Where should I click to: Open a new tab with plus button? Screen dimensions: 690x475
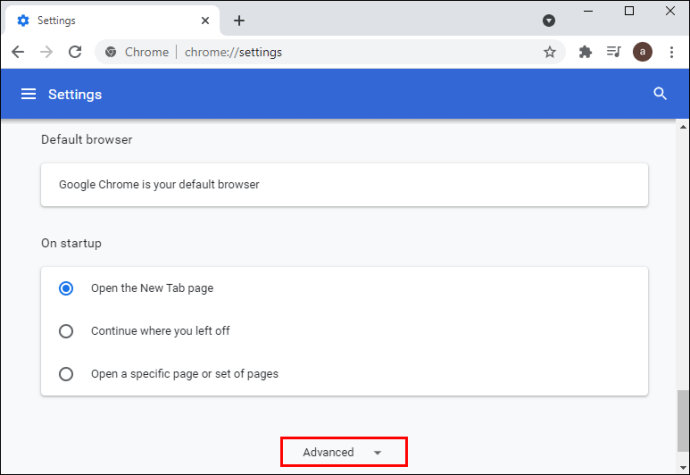click(x=239, y=20)
